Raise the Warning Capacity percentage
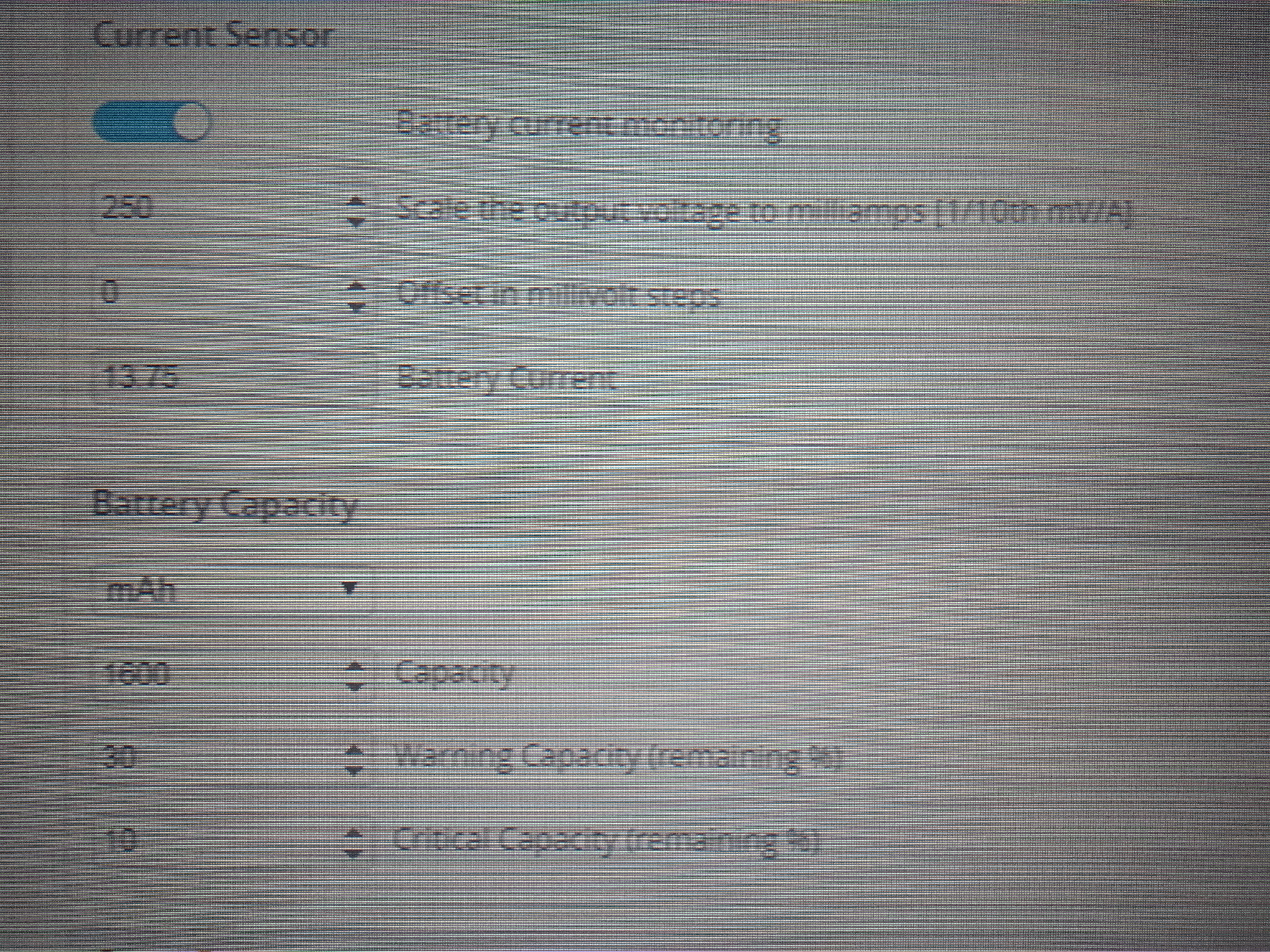Screen dimensions: 1270x952 click(x=353, y=749)
